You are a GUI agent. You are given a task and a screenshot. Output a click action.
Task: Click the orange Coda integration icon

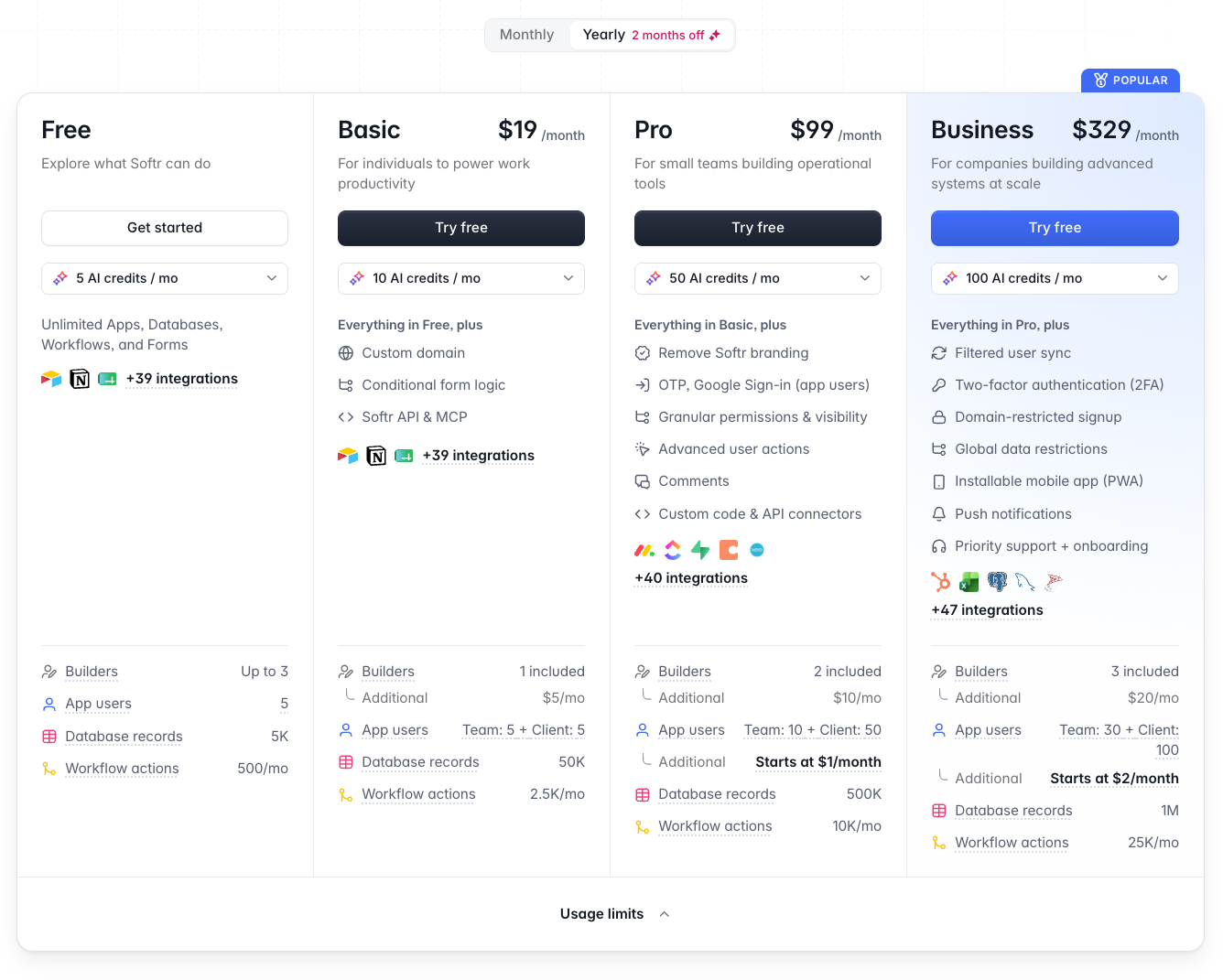coord(729,550)
